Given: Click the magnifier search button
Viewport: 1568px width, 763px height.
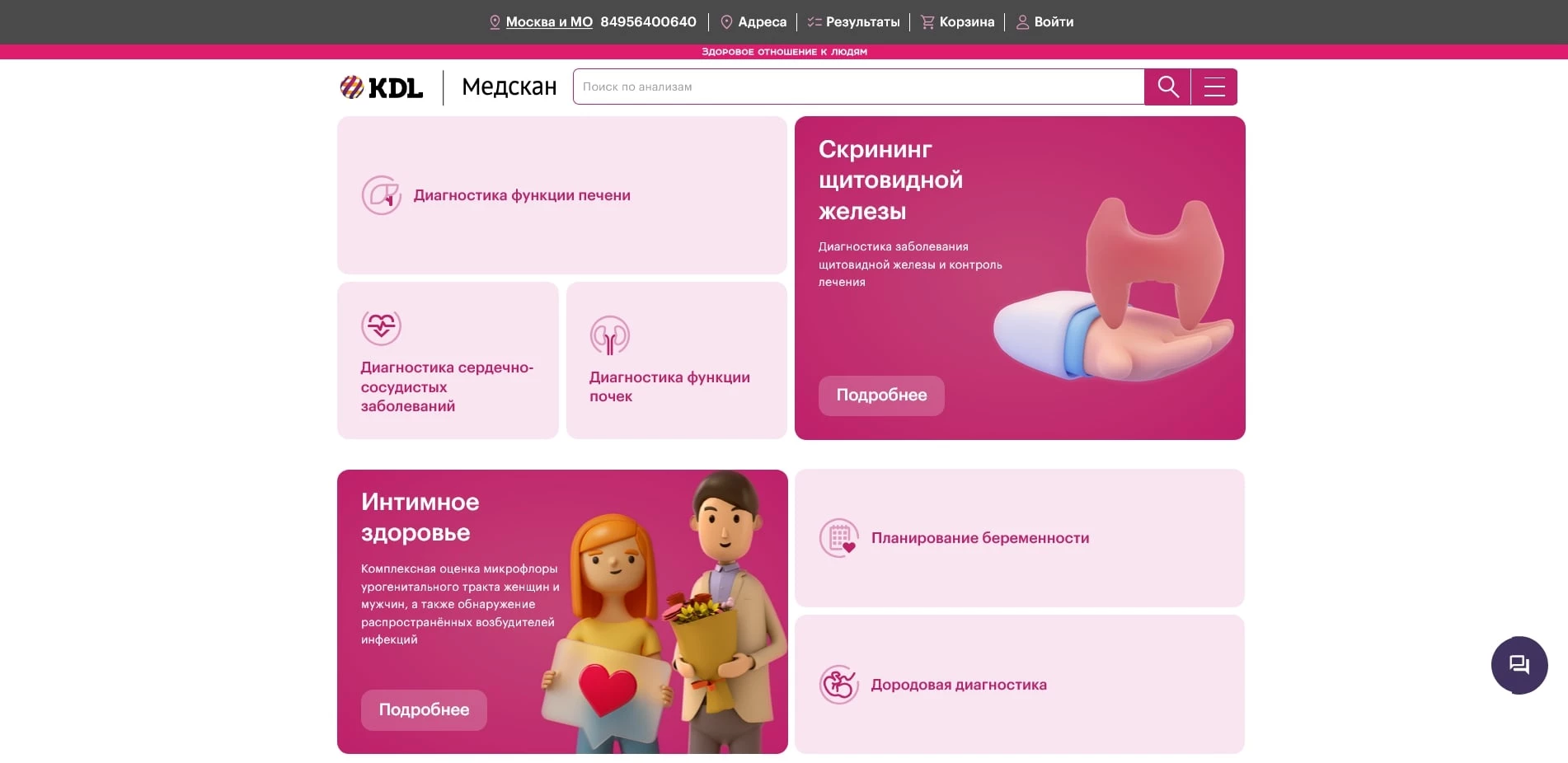Looking at the screenshot, I should coord(1167,87).
